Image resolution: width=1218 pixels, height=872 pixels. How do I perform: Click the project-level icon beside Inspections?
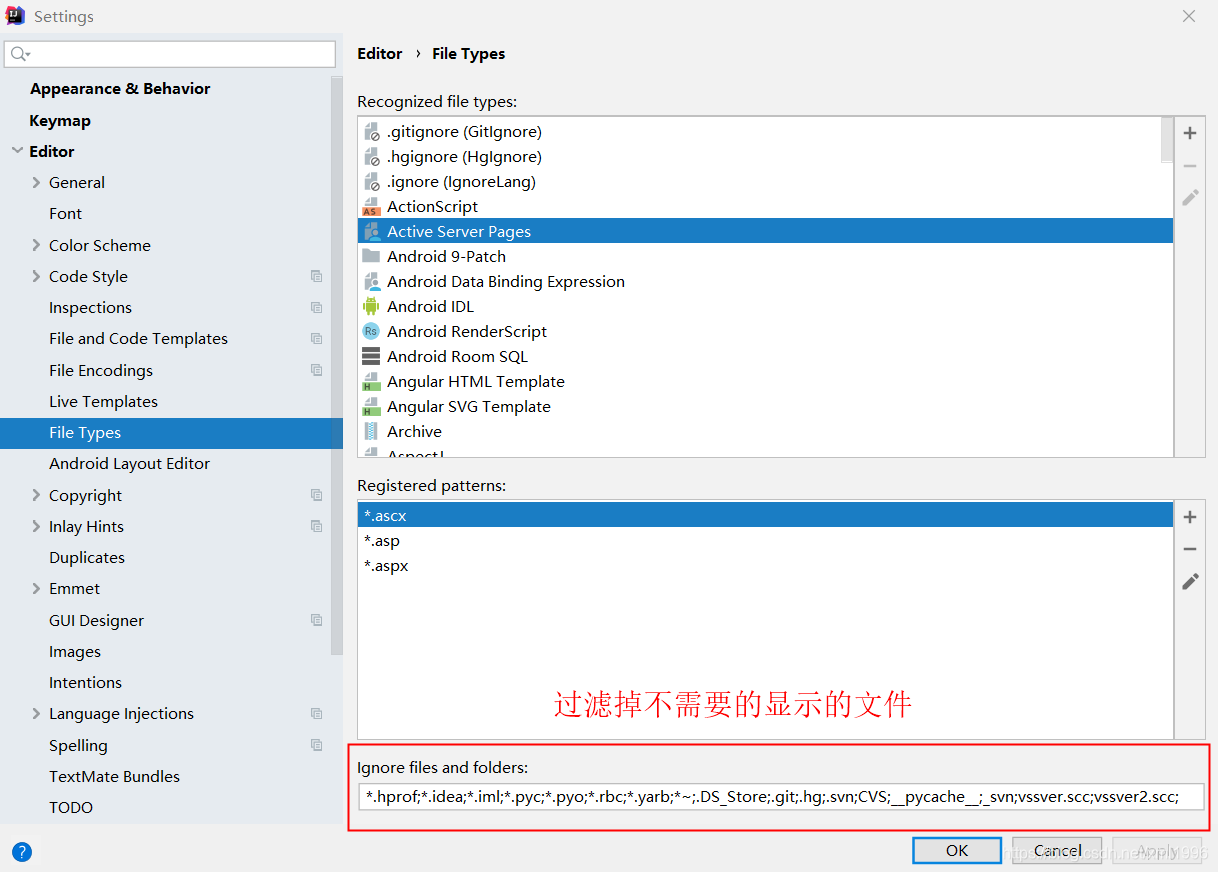[x=316, y=308]
